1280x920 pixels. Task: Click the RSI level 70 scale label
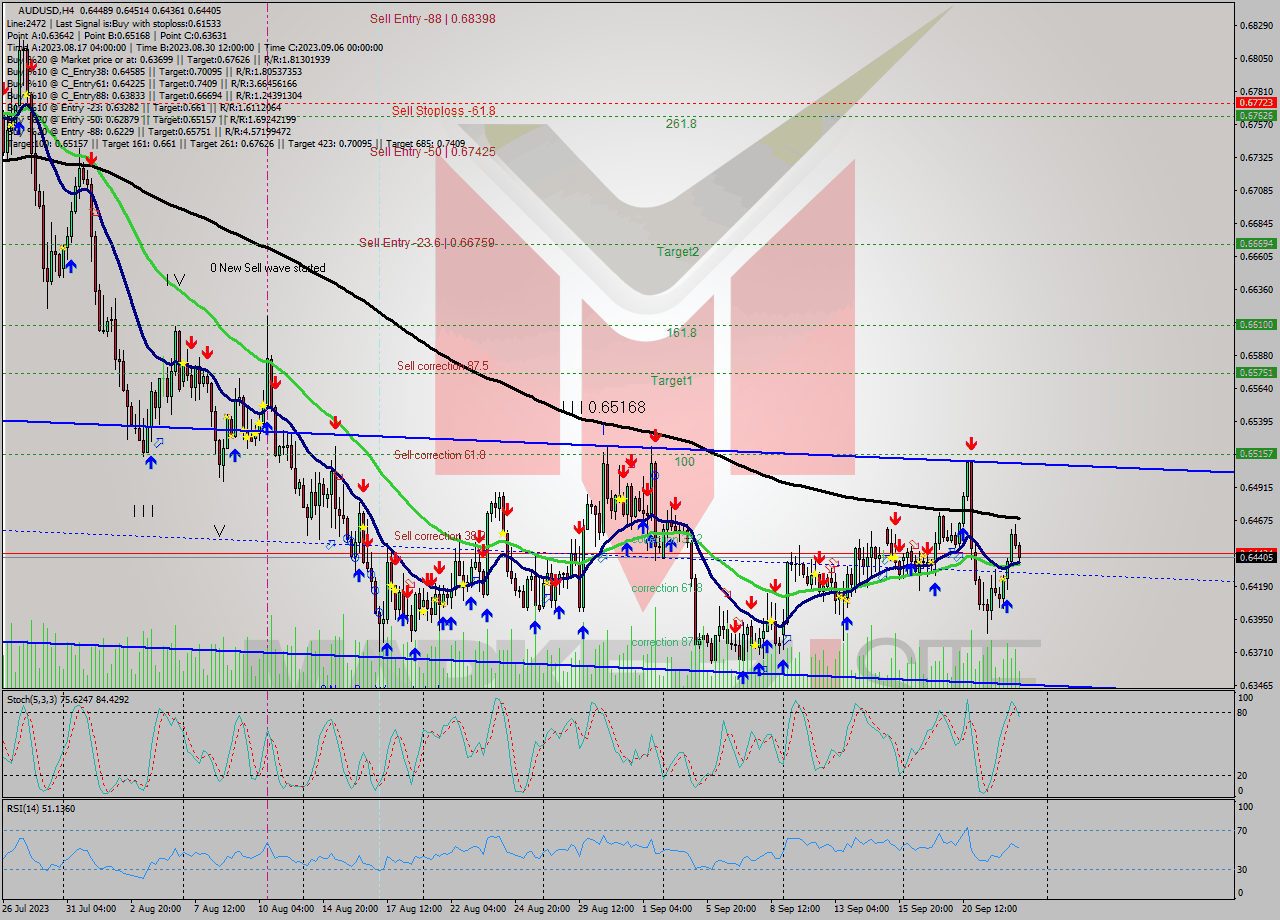tap(1241, 830)
